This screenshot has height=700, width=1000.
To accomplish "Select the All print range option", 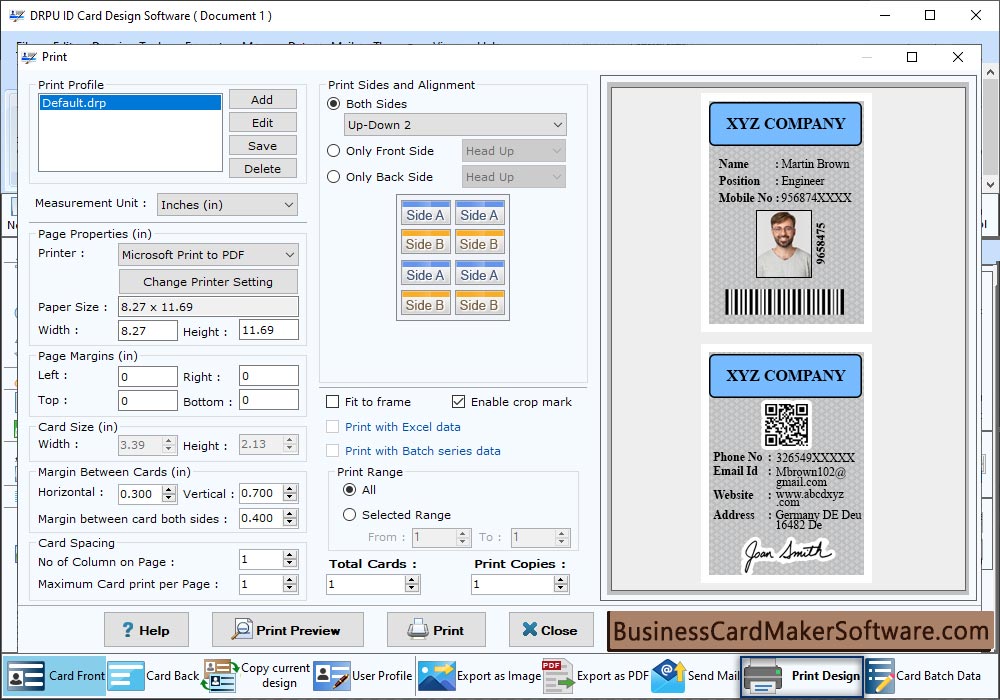I will pos(349,490).
